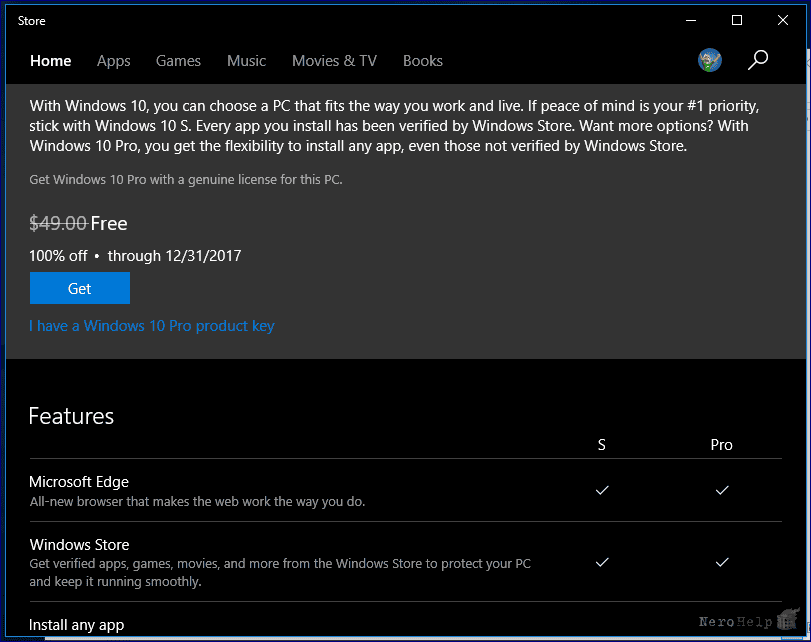This screenshot has width=811, height=642.
Task: Go to the Home tab
Action: [x=51, y=61]
